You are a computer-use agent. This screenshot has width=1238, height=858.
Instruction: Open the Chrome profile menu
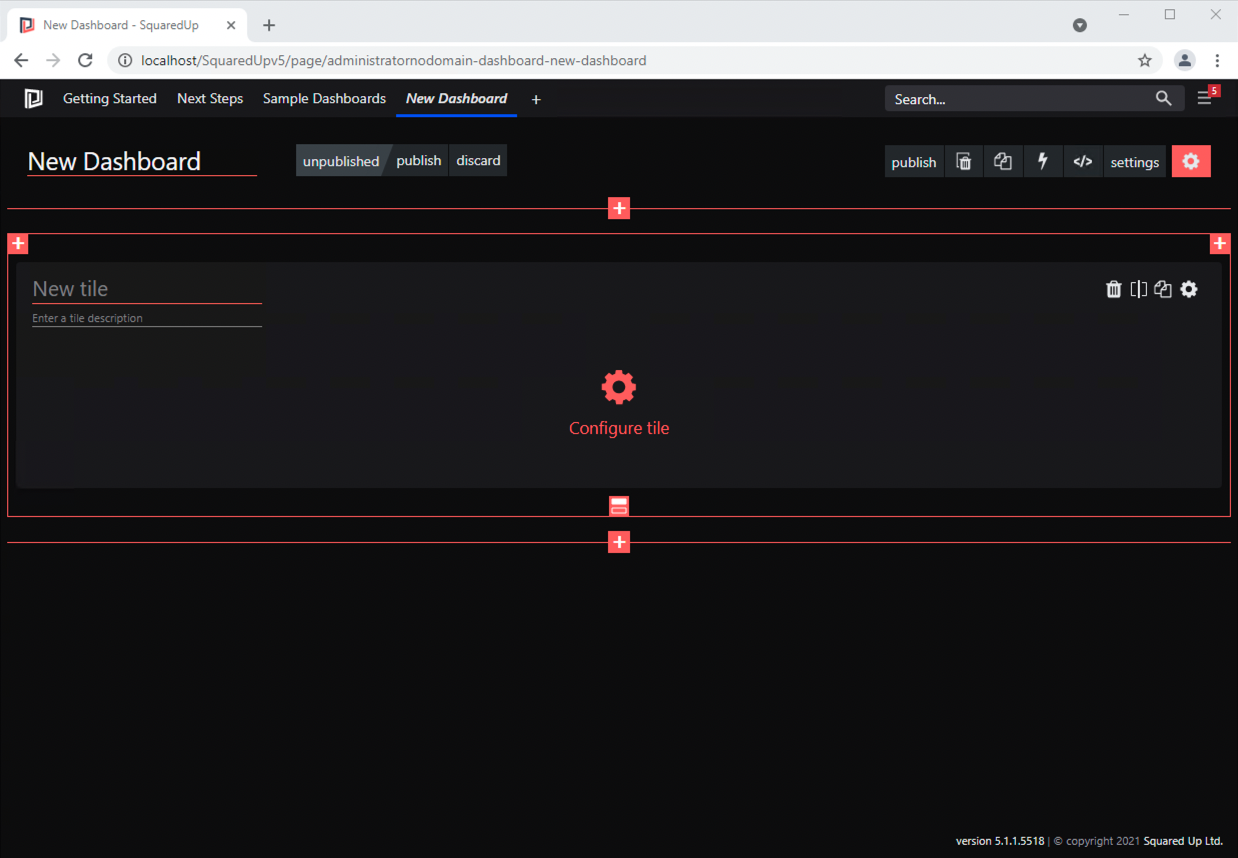[x=1185, y=60]
